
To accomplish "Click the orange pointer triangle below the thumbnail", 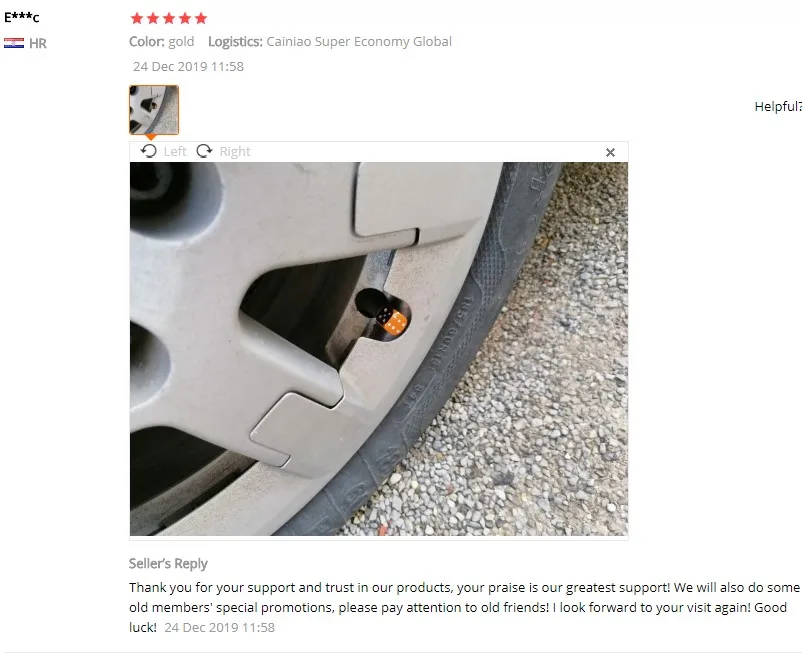I will pos(150,137).
